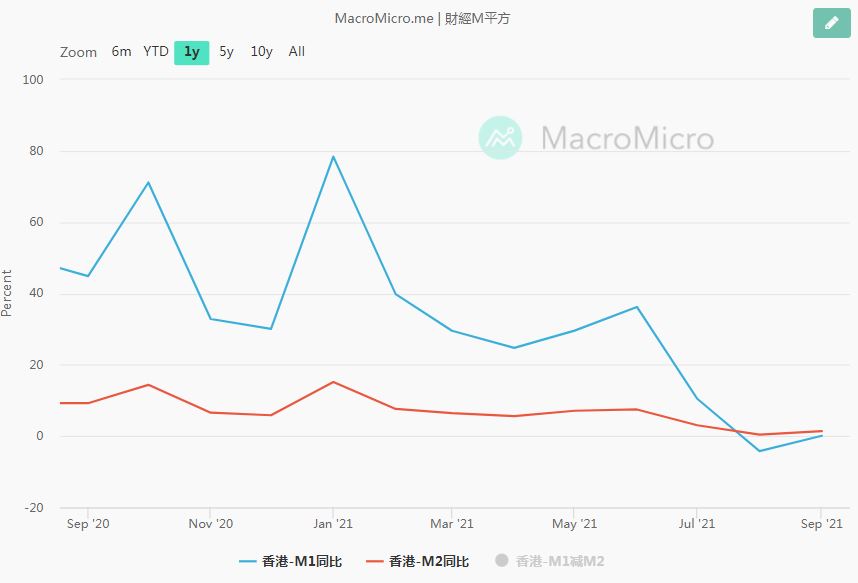Click the MacroMicro watermark text
This screenshot has width=858, height=583.
click(x=627, y=138)
